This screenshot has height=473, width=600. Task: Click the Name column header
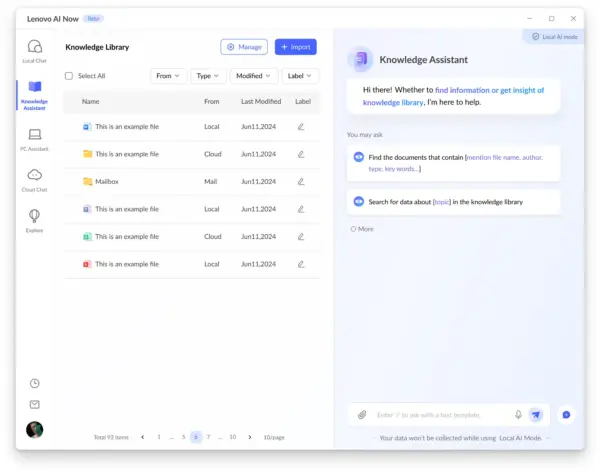90,101
